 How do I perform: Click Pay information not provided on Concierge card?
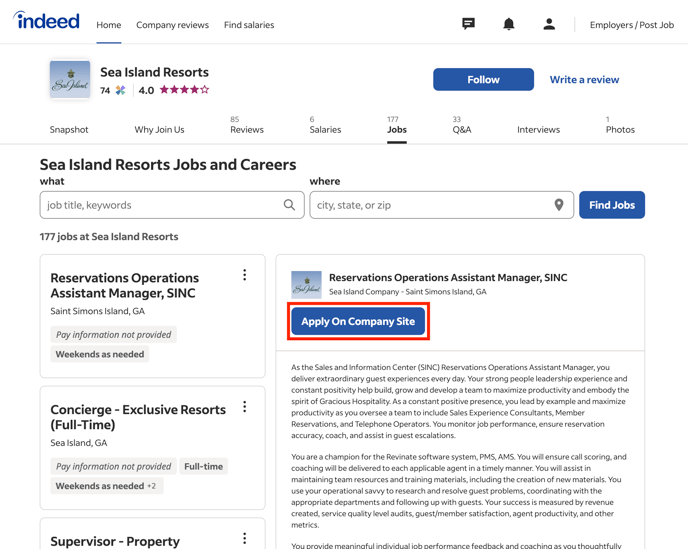pos(114,466)
